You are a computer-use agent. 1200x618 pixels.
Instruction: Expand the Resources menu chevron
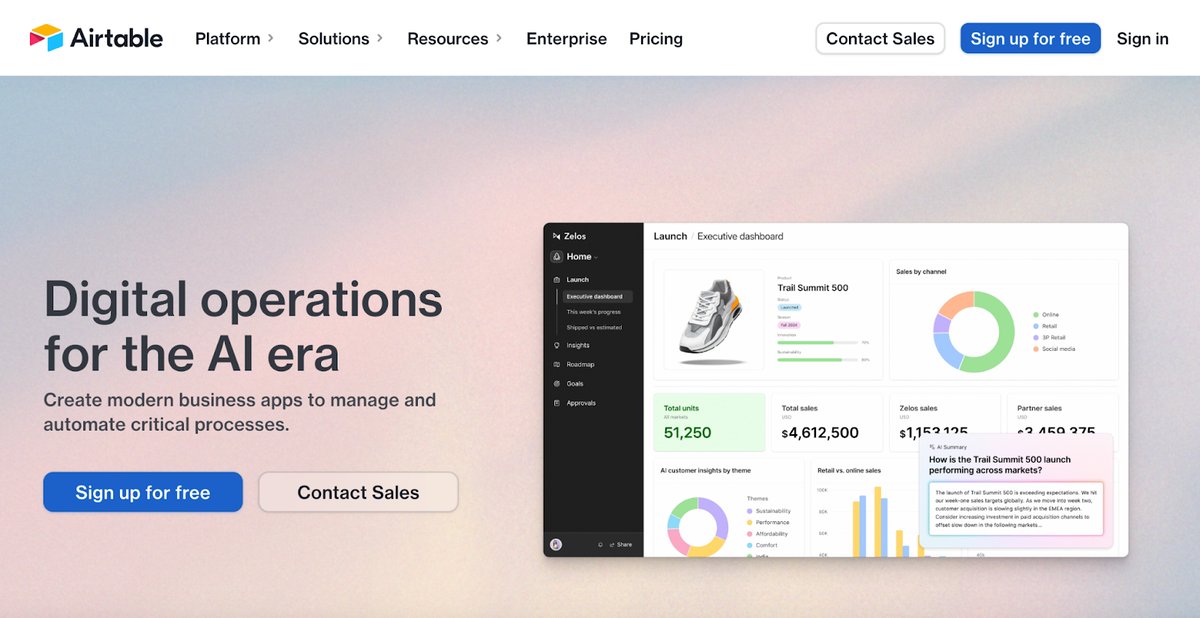pyautogui.click(x=498, y=38)
